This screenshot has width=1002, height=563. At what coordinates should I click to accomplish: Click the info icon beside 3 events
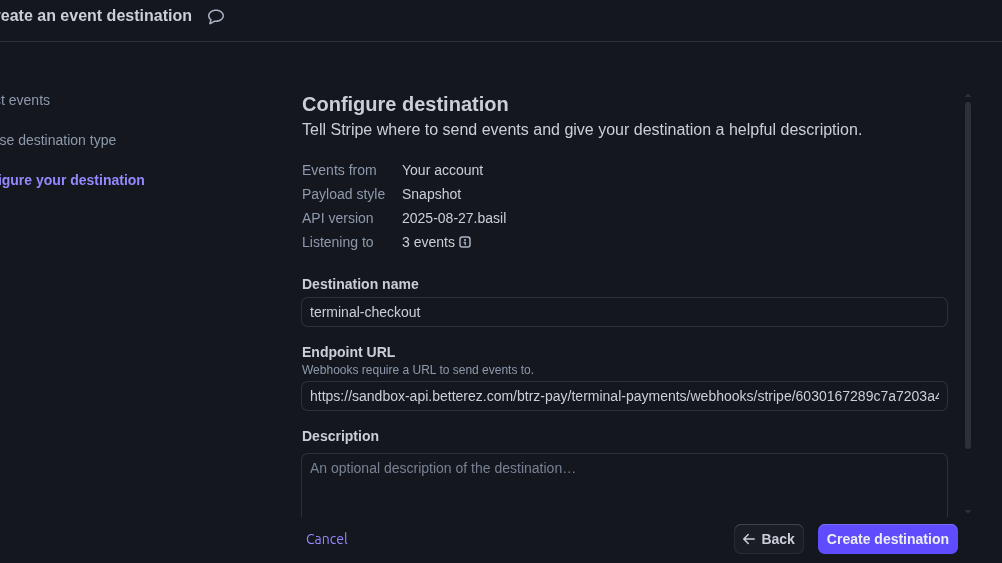pyautogui.click(x=465, y=242)
